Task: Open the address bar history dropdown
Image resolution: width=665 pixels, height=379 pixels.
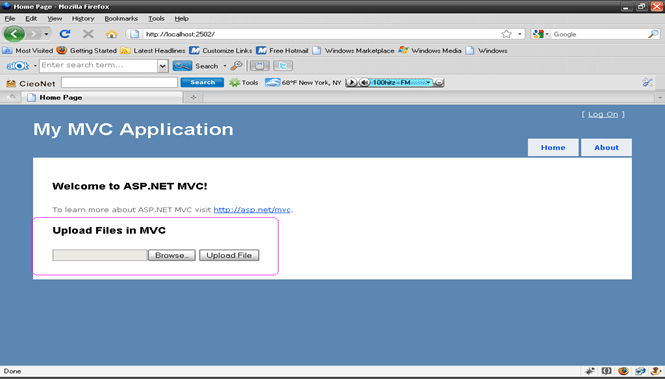Action: [520, 34]
